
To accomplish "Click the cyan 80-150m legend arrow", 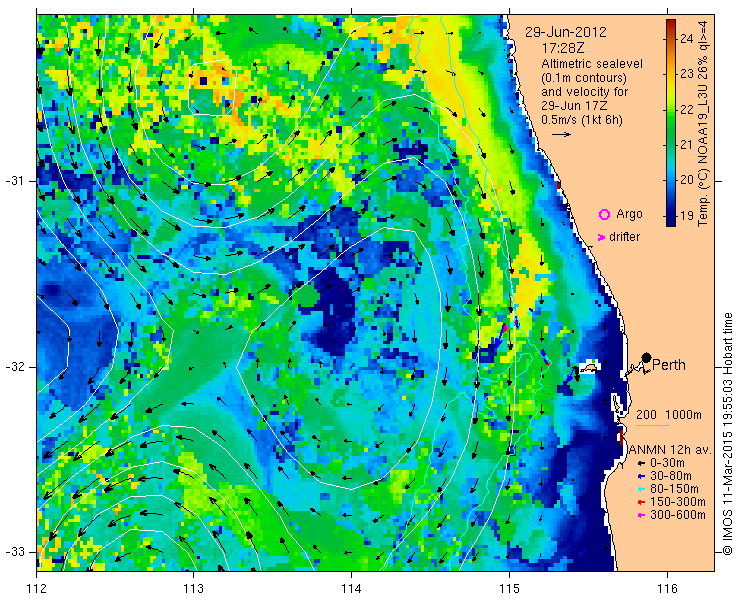I will coord(641,489).
